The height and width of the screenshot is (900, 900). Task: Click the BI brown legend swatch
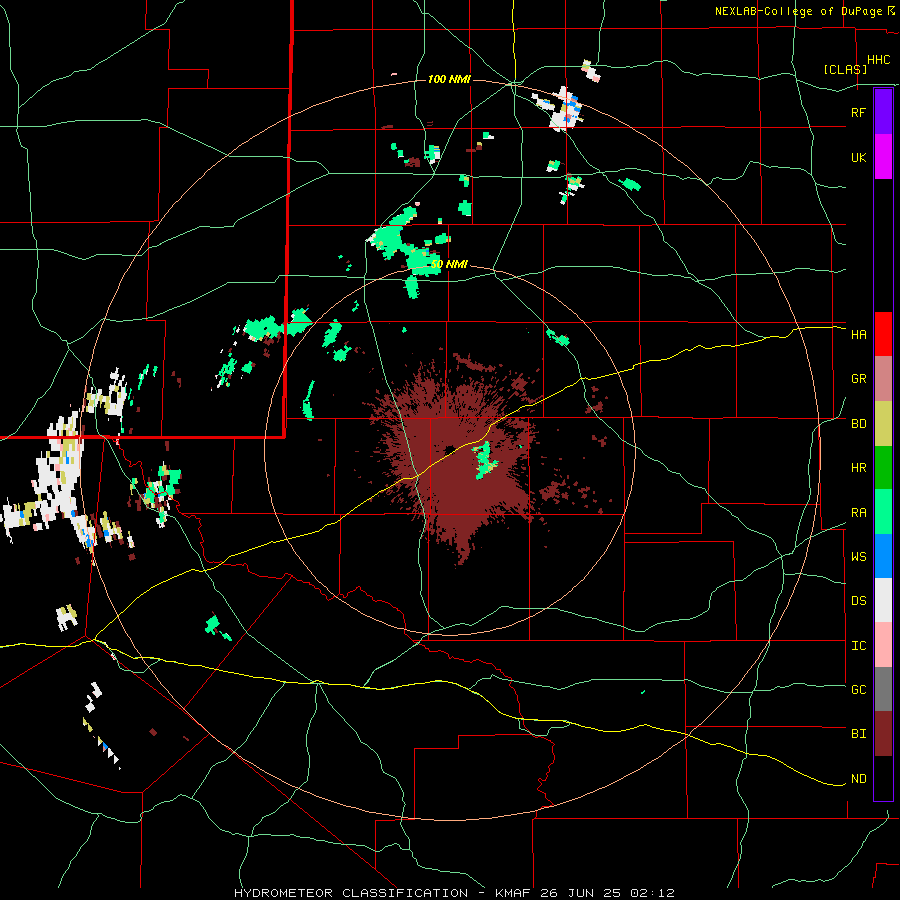click(883, 734)
